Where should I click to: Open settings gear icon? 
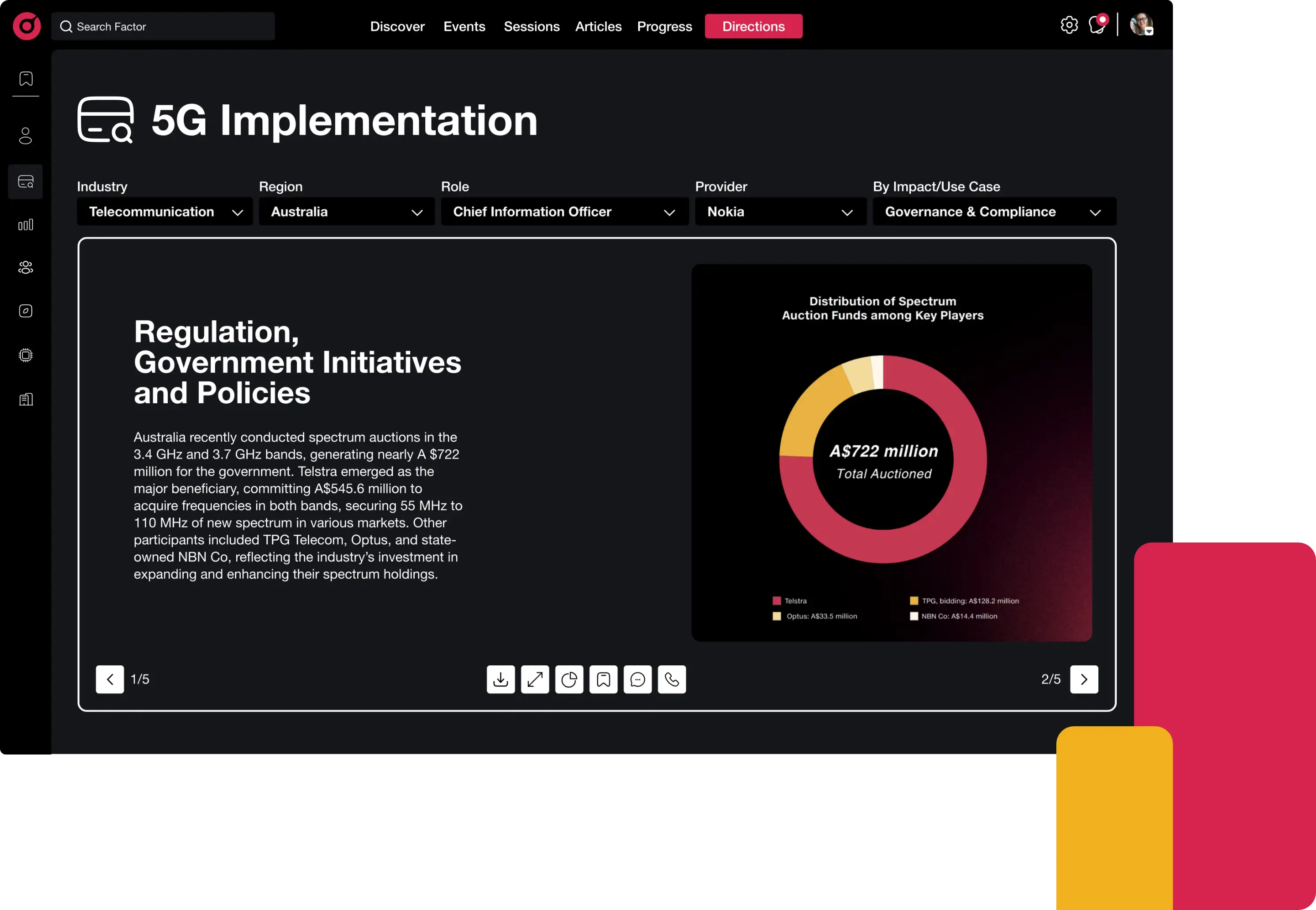1069,25
